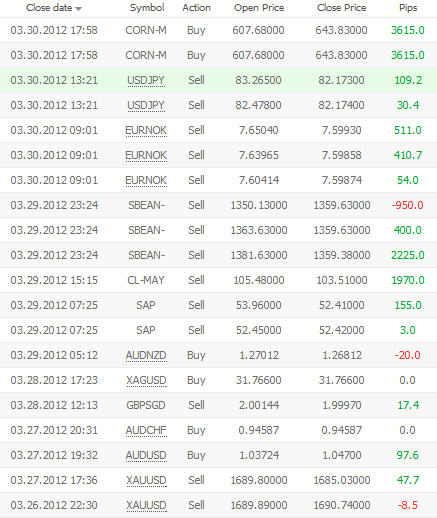Select close date 03.26.2012 22:30
Image resolution: width=437 pixels, height=518 pixels.
[54, 505]
